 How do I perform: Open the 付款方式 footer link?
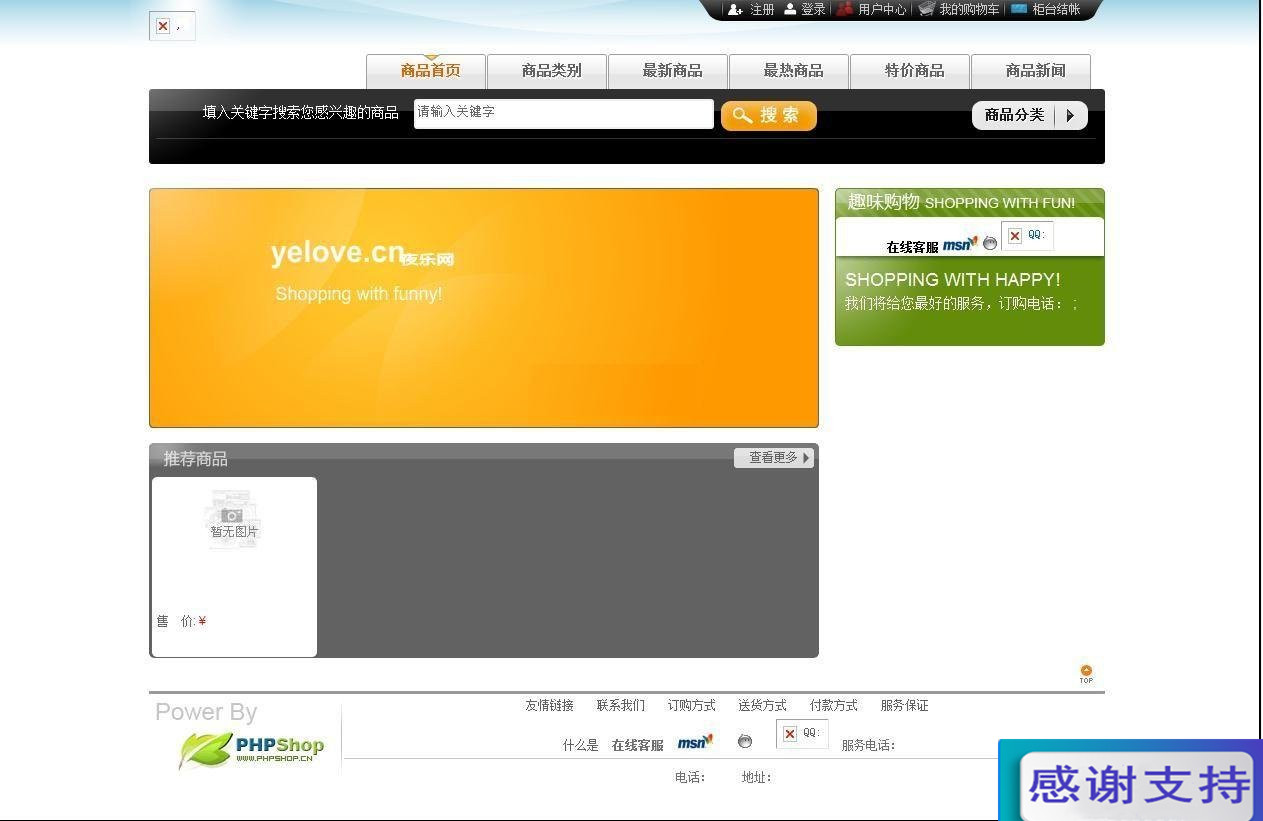(x=834, y=705)
